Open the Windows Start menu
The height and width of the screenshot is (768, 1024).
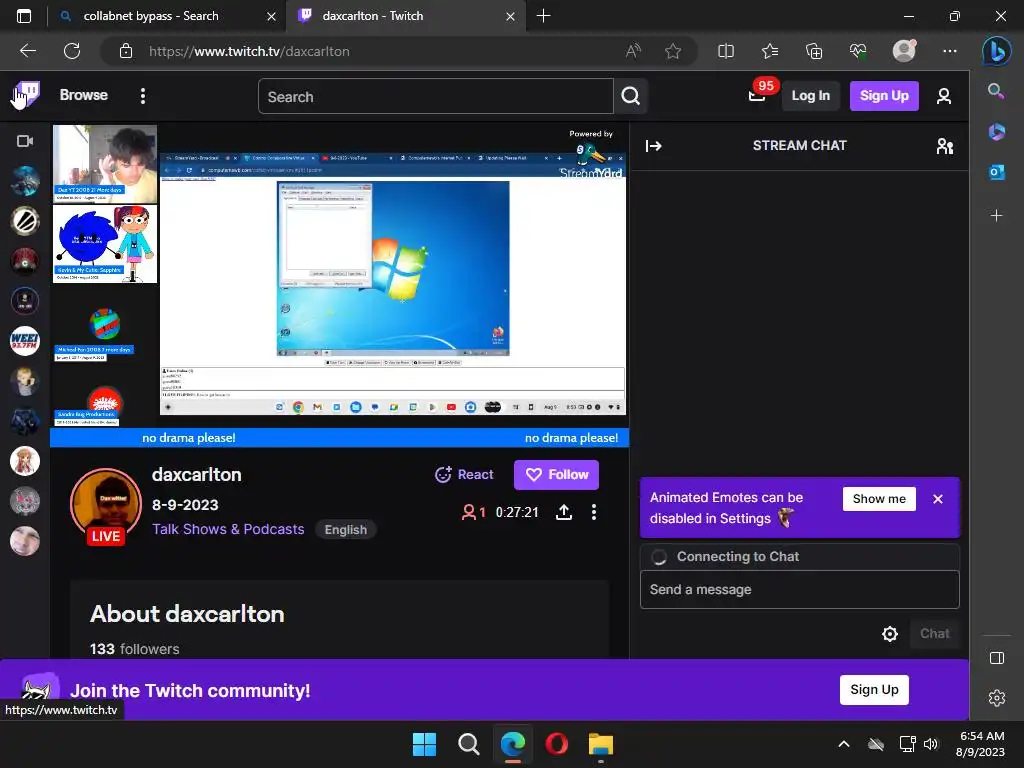424,744
